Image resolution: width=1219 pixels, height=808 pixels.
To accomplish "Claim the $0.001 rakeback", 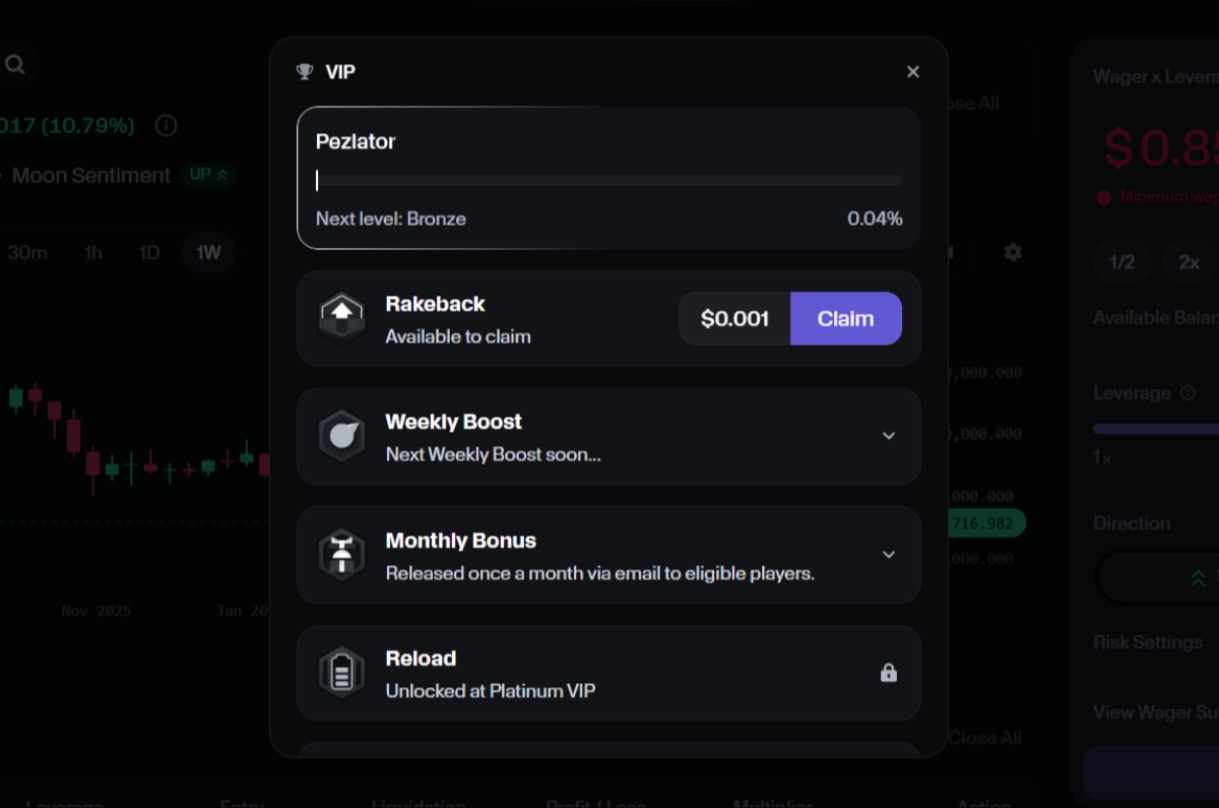I will [x=846, y=319].
